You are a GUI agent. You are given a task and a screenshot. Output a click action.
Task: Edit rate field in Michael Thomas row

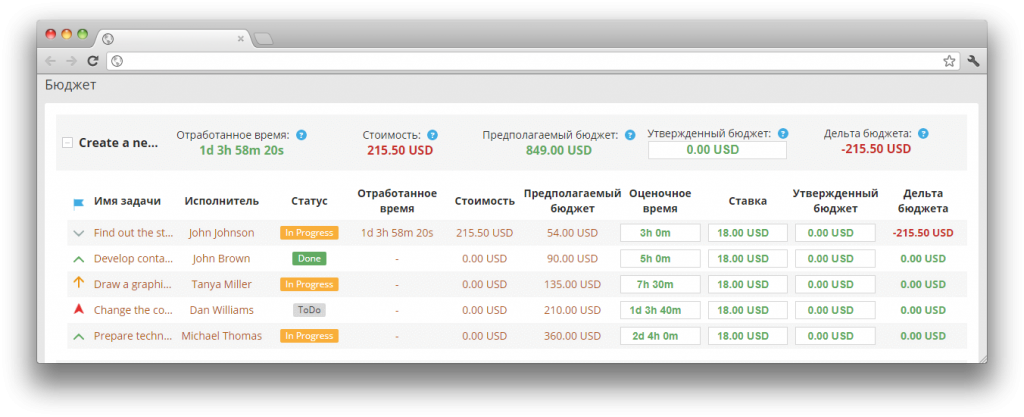click(748, 336)
